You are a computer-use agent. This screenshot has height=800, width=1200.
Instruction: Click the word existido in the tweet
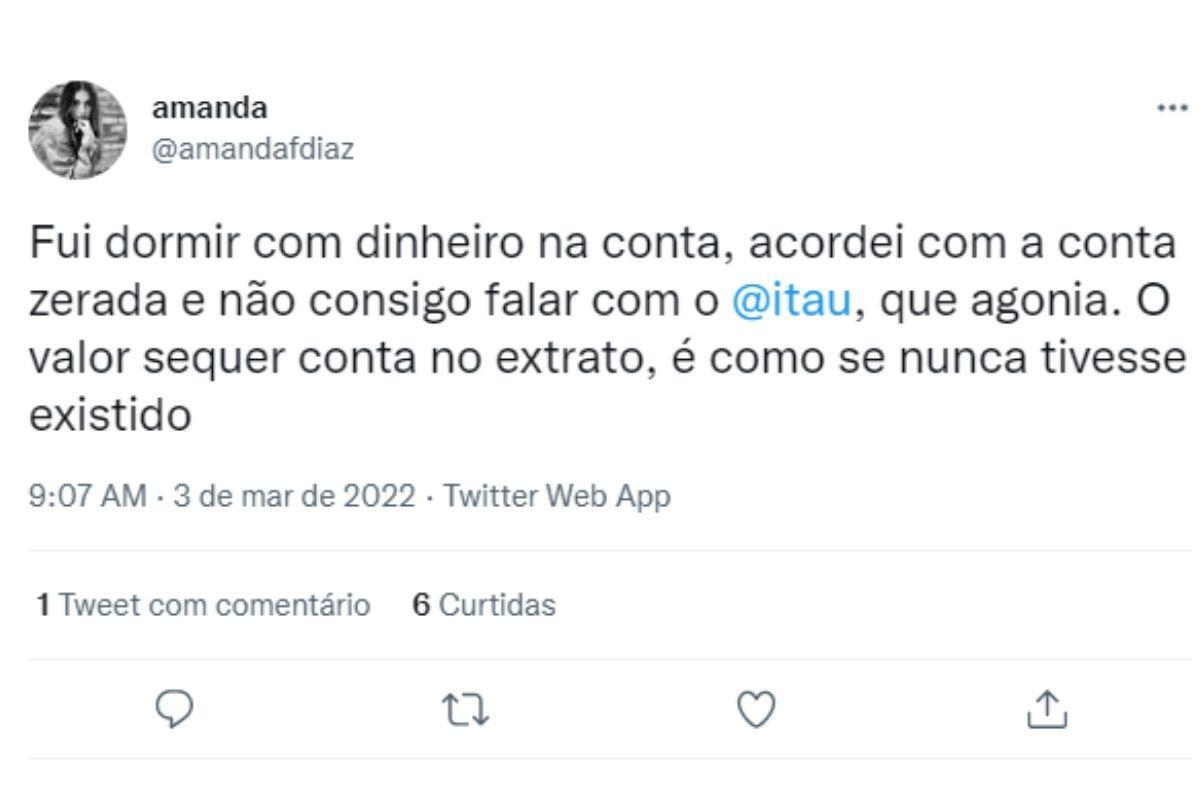pyautogui.click(x=110, y=414)
